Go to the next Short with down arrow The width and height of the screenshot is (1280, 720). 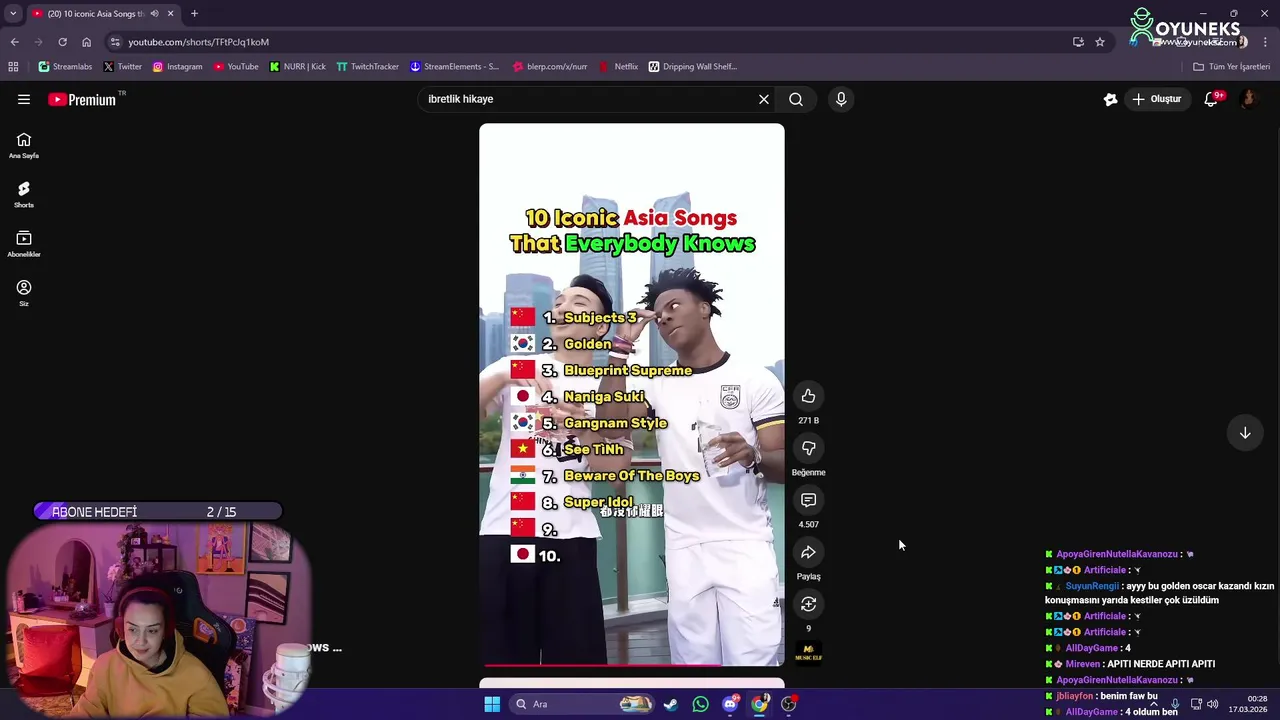tap(1245, 433)
